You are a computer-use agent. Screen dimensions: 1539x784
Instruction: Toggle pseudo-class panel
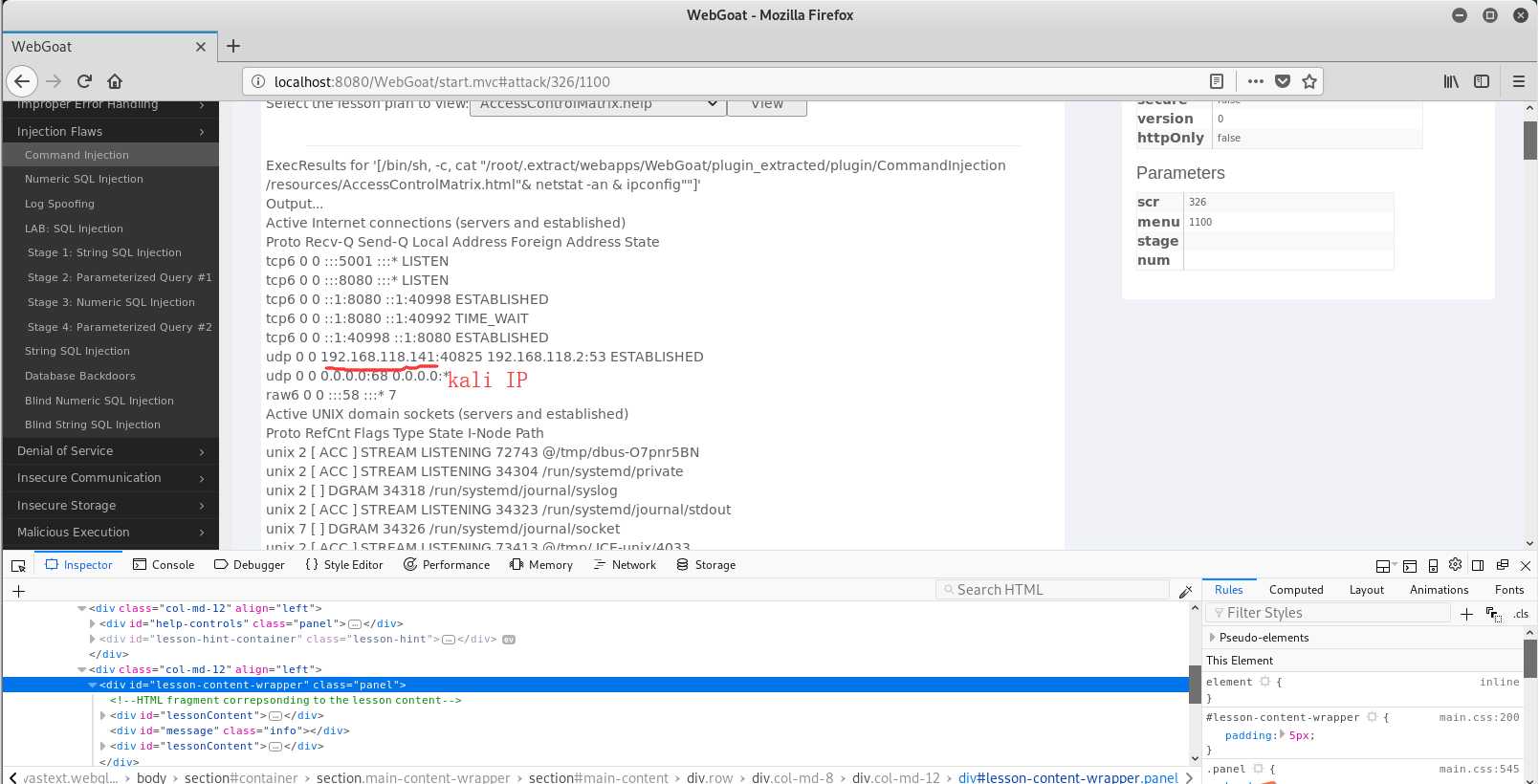pyautogui.click(x=1493, y=614)
